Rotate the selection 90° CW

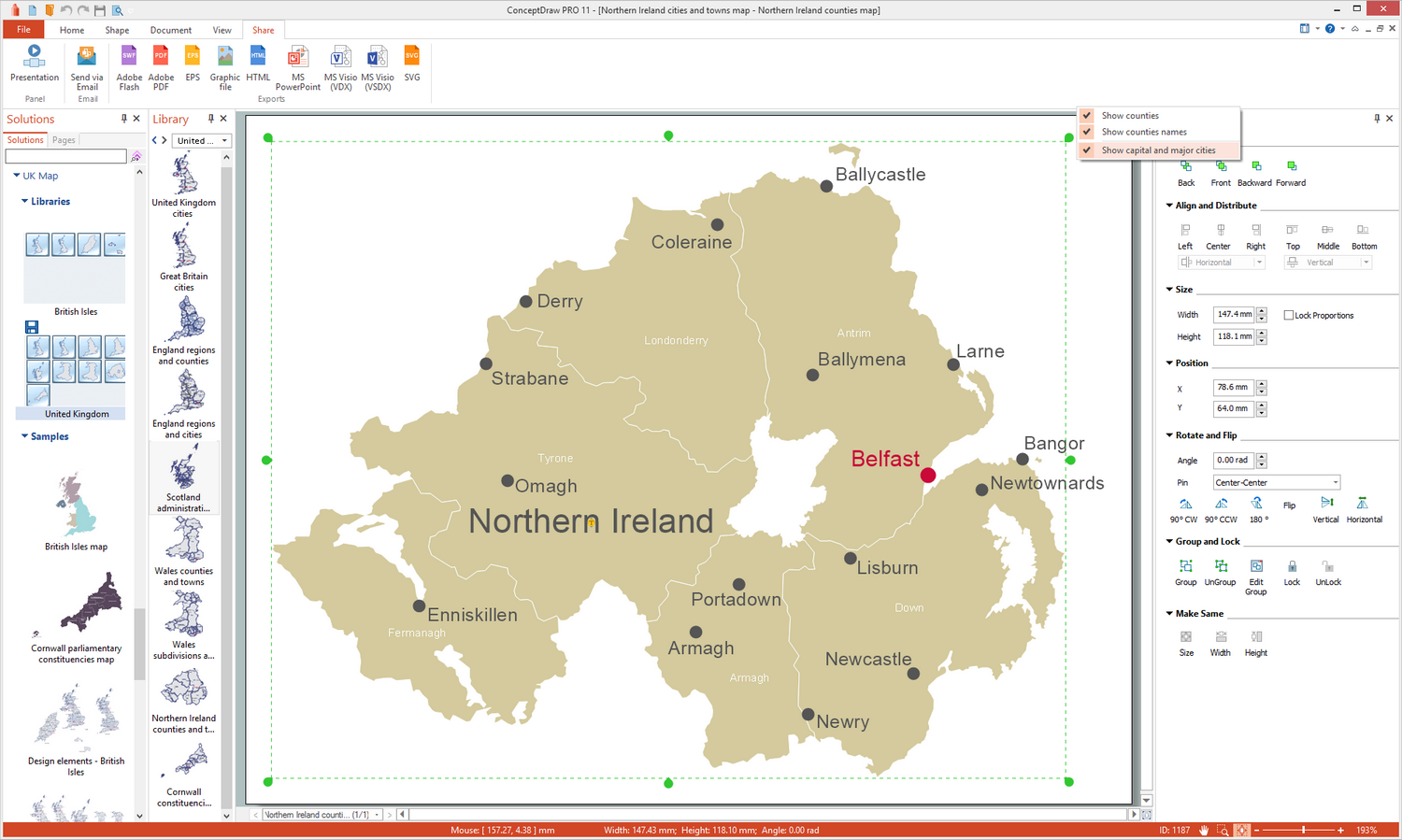pyautogui.click(x=1185, y=509)
